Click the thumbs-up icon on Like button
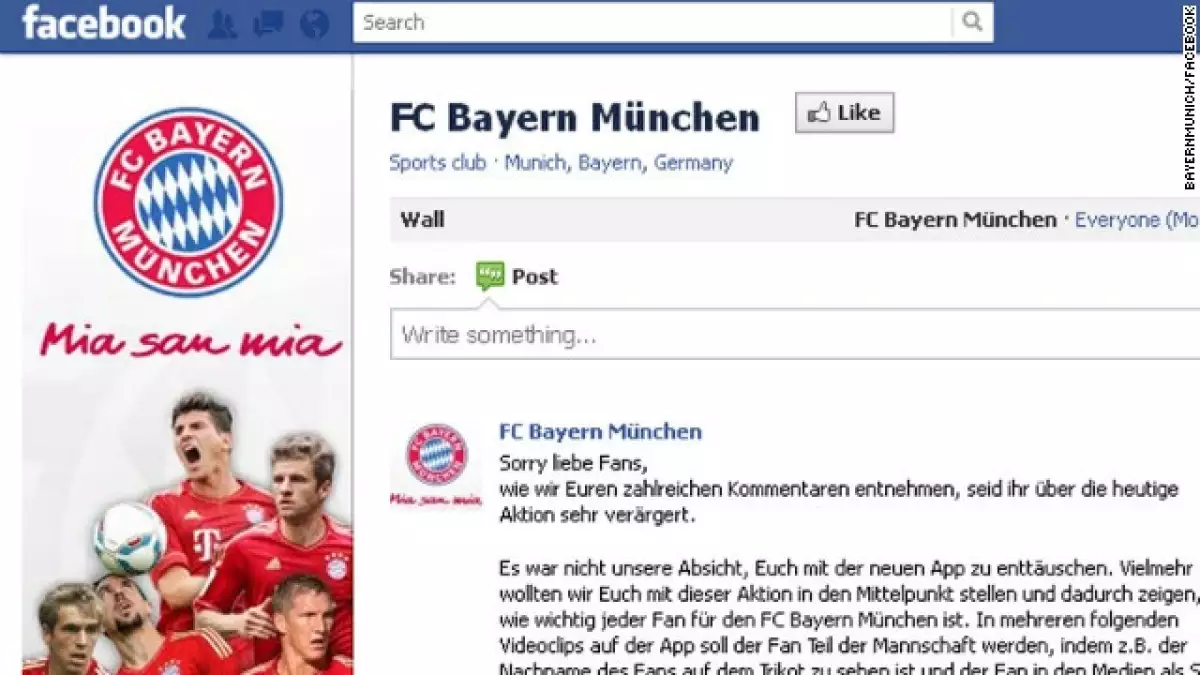The height and width of the screenshot is (675, 1200). (x=819, y=113)
